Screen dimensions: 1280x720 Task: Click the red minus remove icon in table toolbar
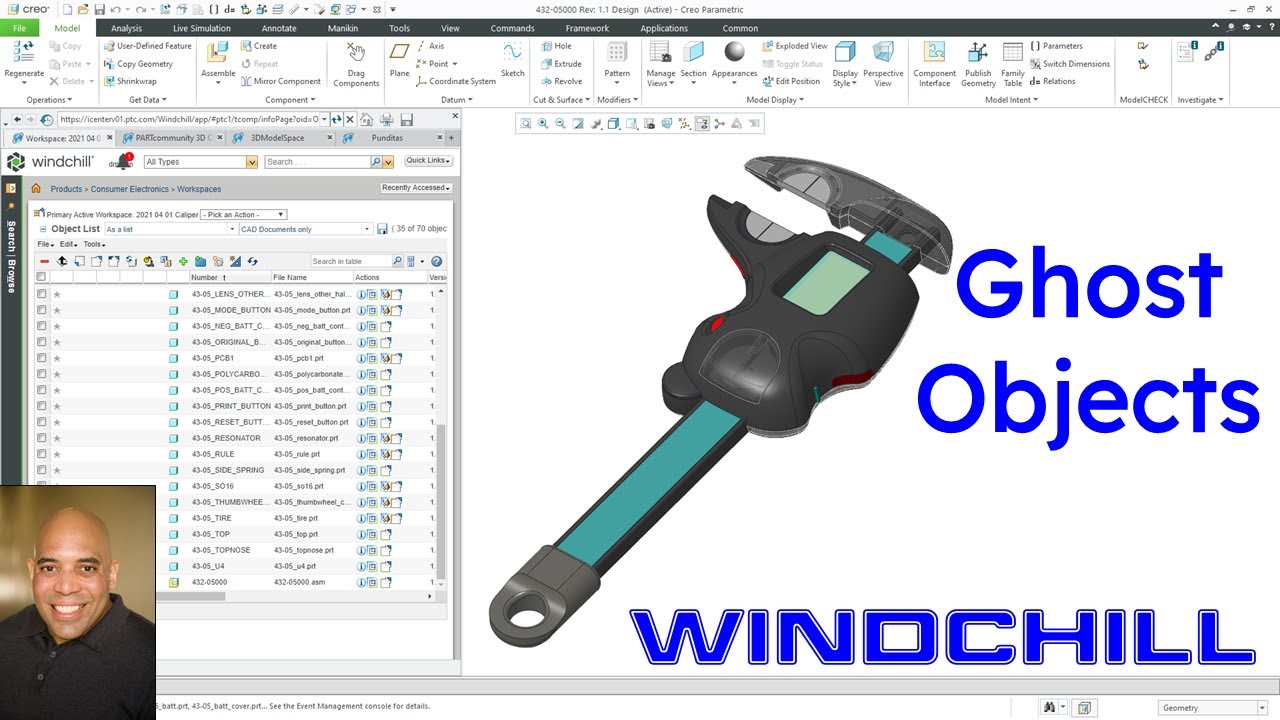44,261
